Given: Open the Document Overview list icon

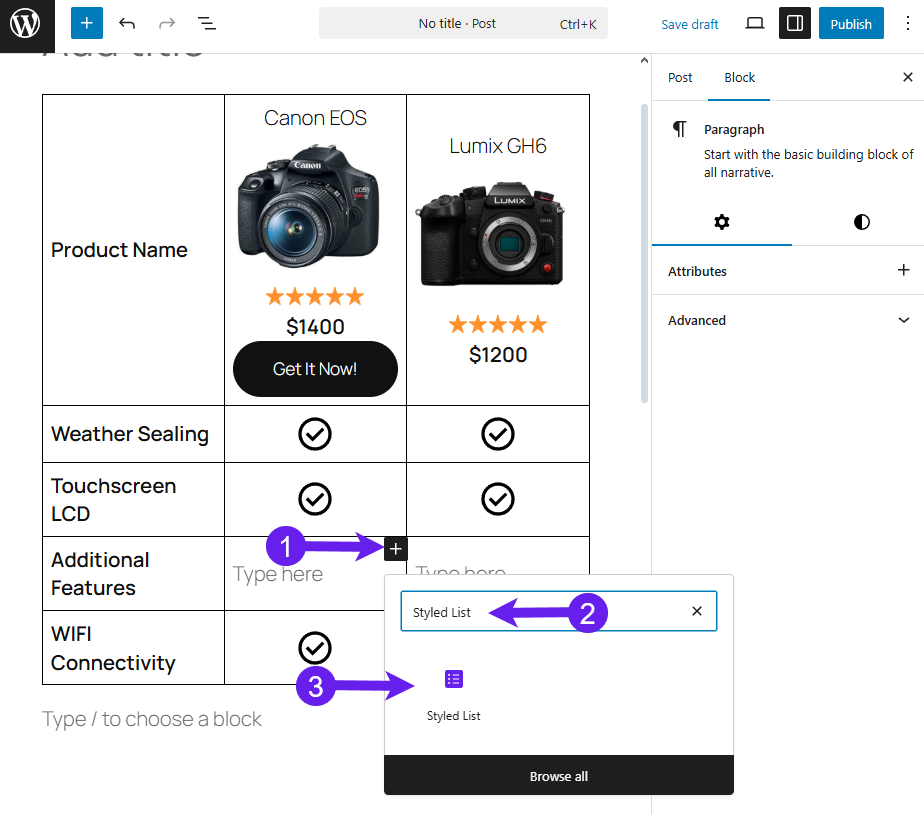Looking at the screenshot, I should (207, 23).
